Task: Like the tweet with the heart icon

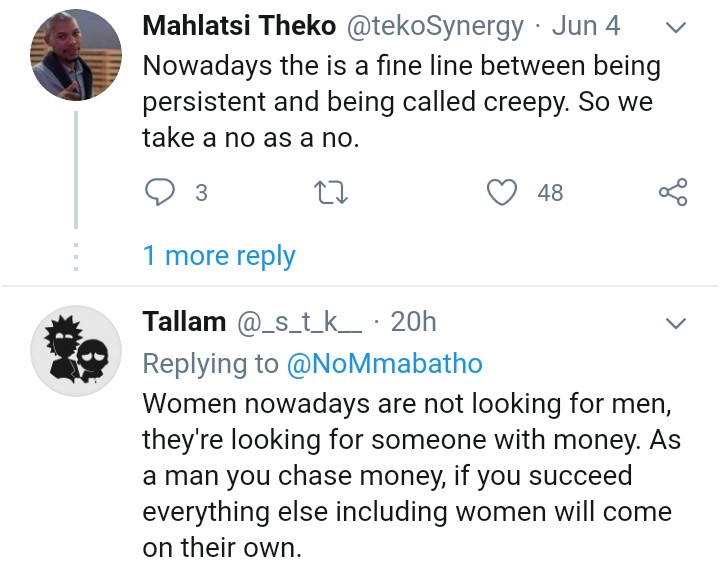Action: point(501,192)
